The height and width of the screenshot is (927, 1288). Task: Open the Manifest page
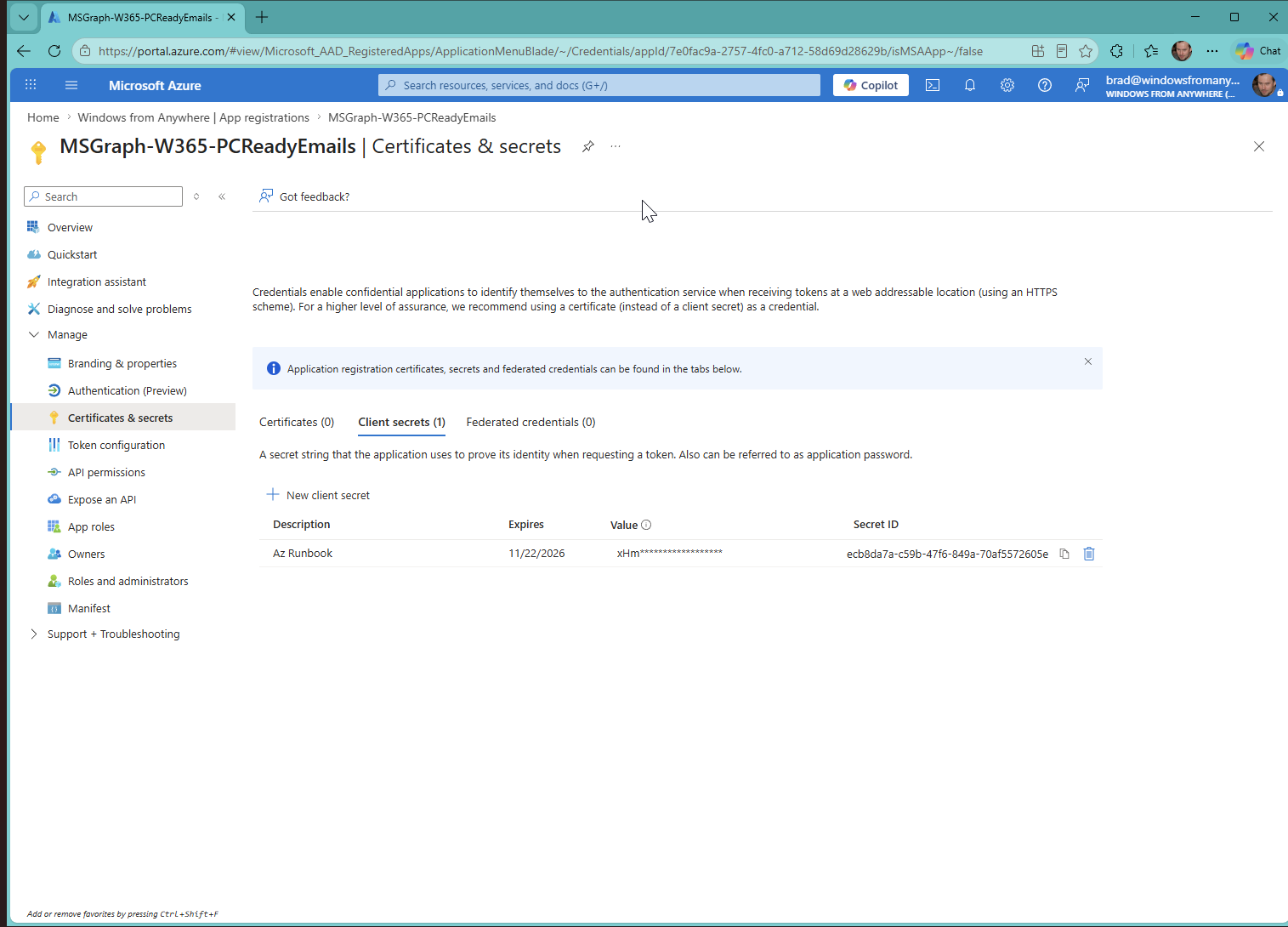click(x=89, y=608)
